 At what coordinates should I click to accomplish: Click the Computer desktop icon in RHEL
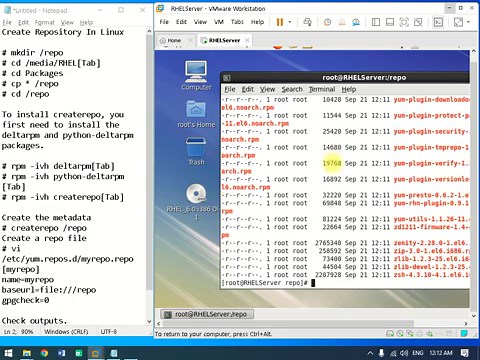tap(196, 76)
